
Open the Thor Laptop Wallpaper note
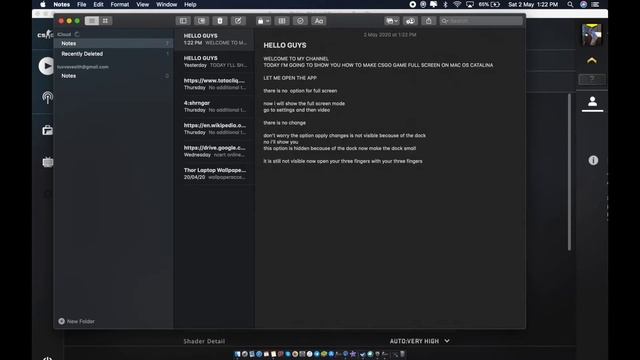(214, 174)
